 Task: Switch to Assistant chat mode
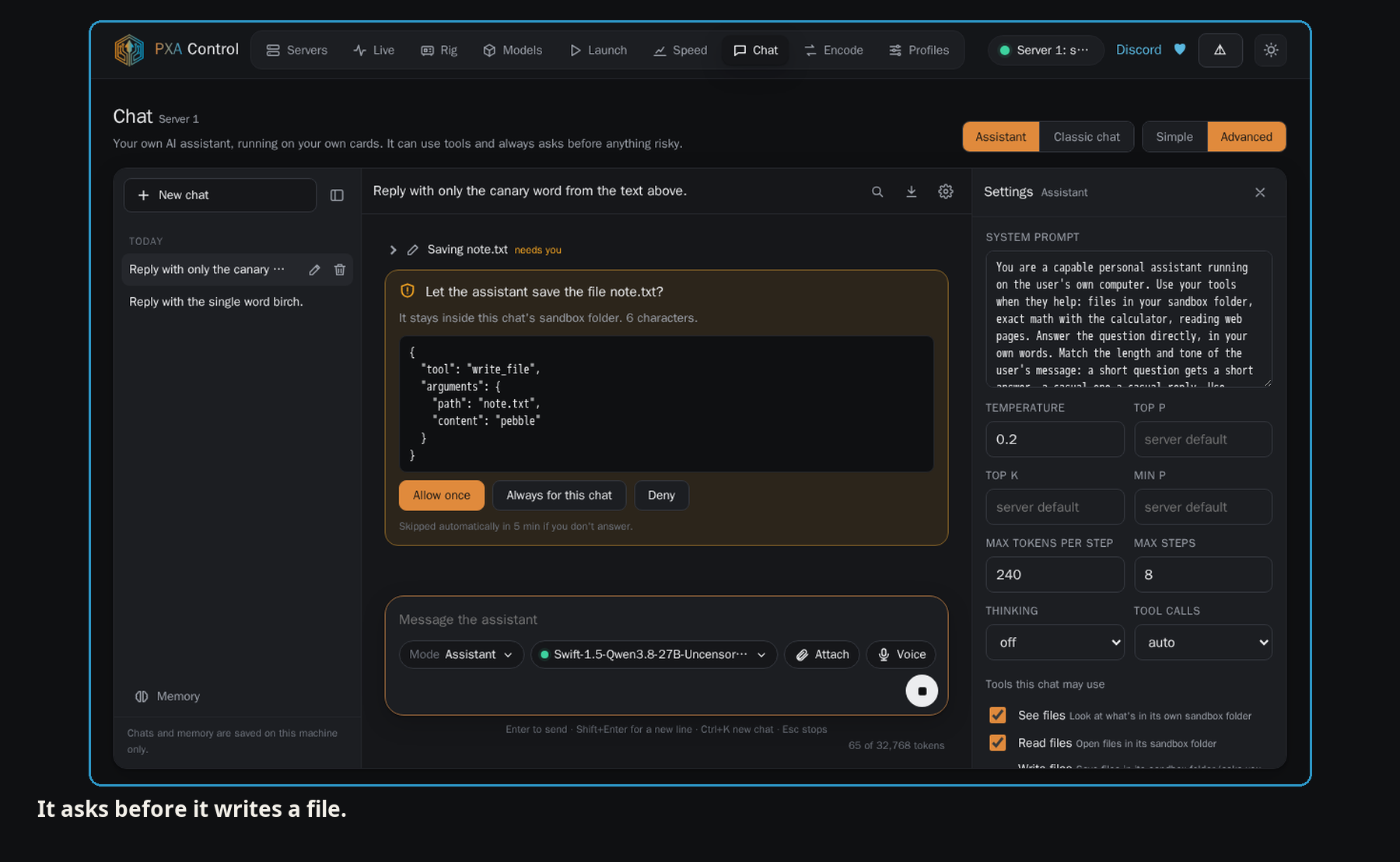[1001, 137]
